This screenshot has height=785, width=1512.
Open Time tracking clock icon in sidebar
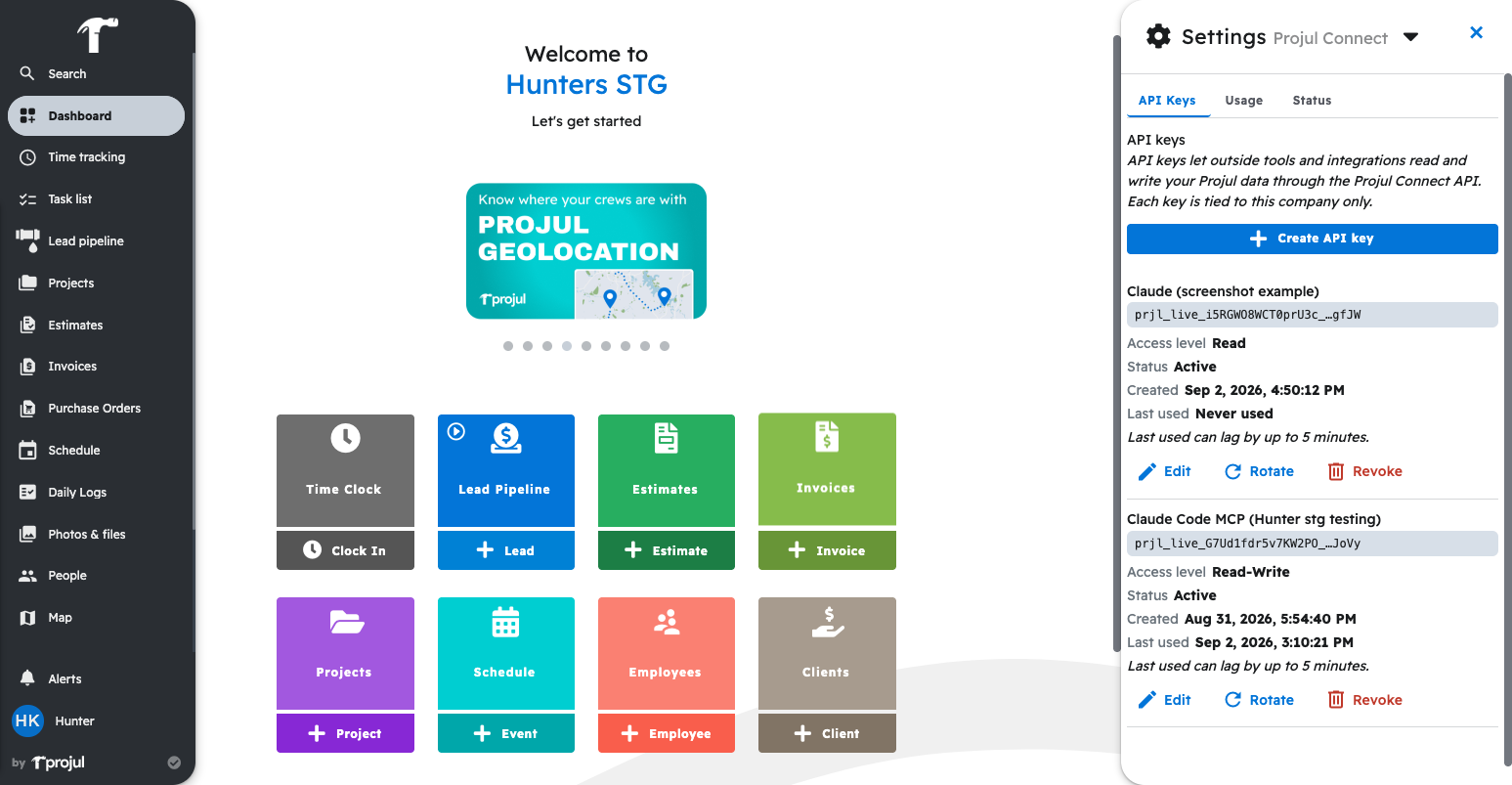point(27,157)
